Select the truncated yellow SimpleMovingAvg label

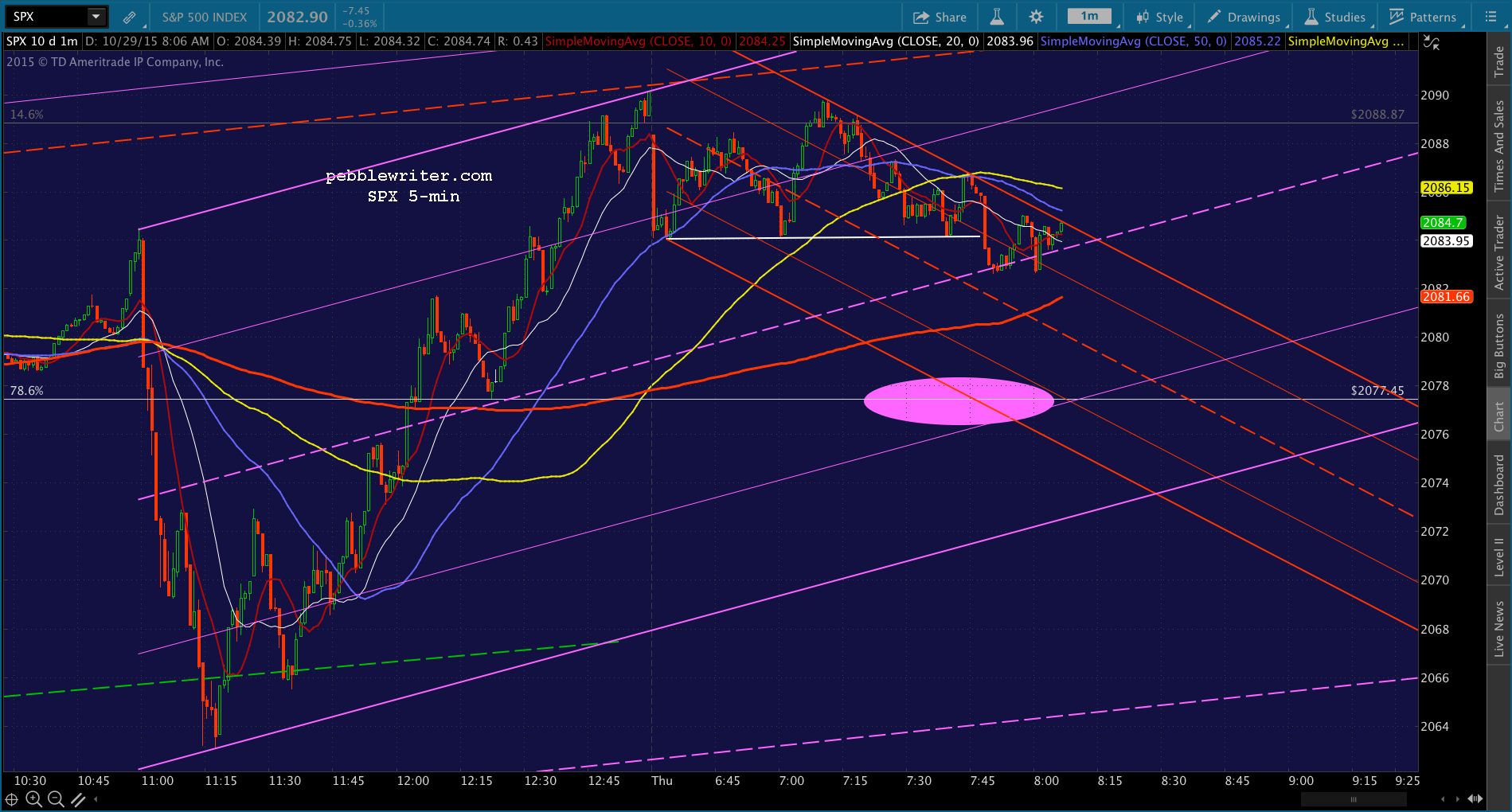tap(1346, 41)
